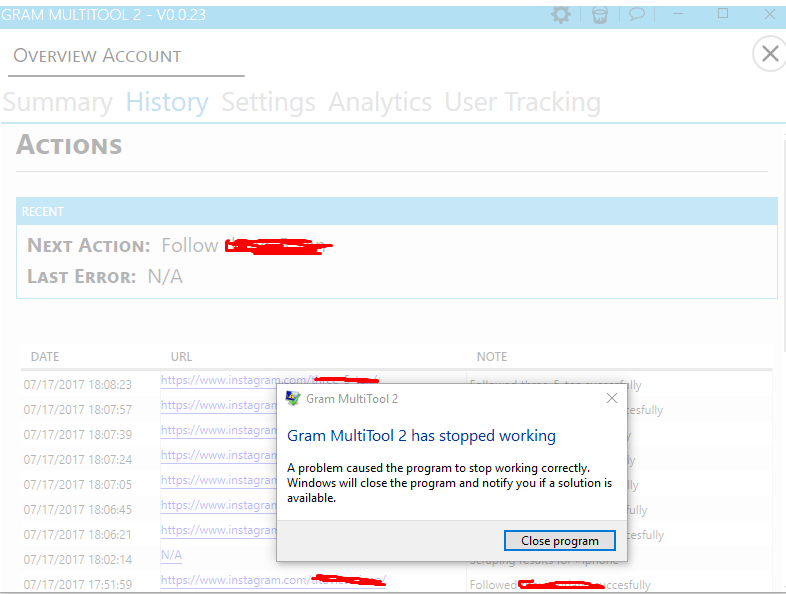
Task: Select date 07/17/2017 18:07:24
Action: (78, 460)
